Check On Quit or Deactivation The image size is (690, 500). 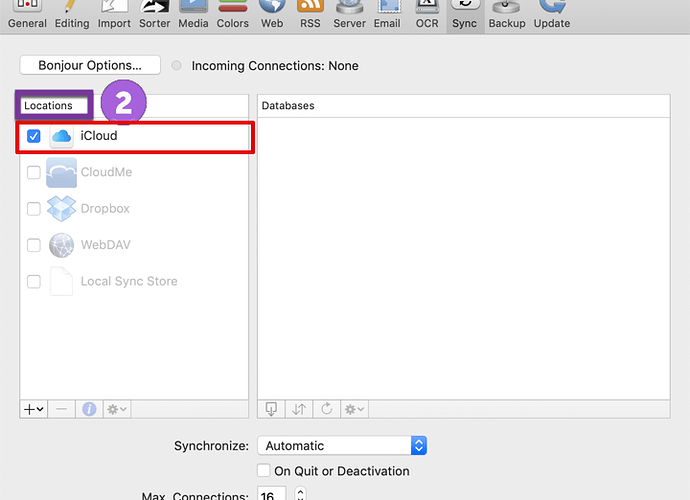pos(264,470)
